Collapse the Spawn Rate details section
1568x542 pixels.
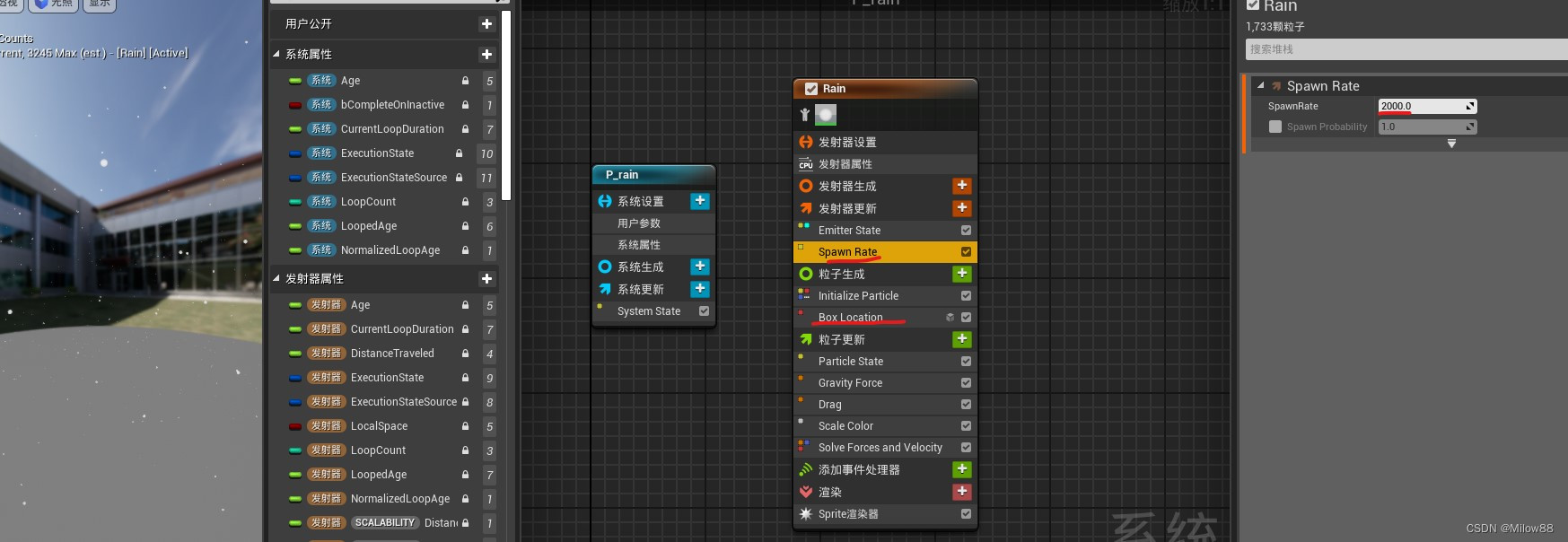point(1261,86)
